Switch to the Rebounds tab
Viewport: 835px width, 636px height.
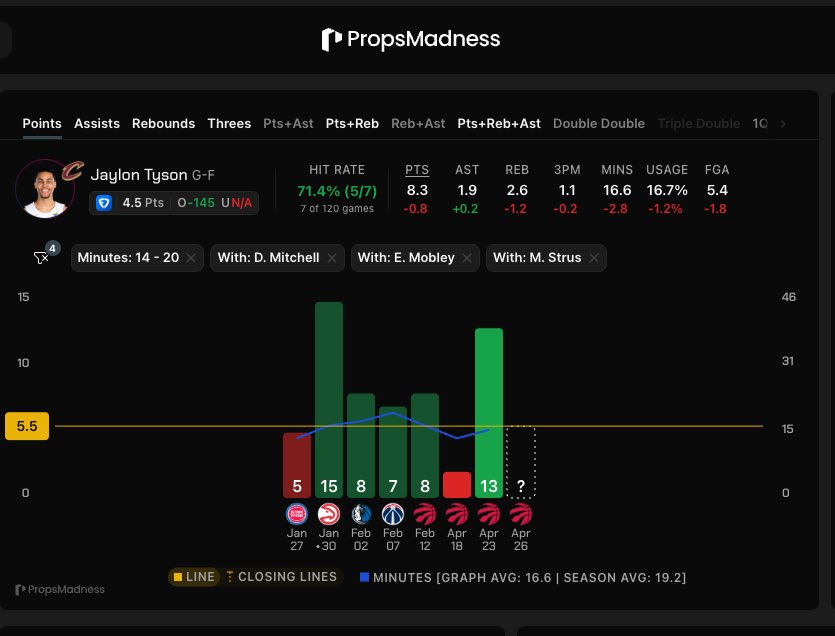click(163, 124)
